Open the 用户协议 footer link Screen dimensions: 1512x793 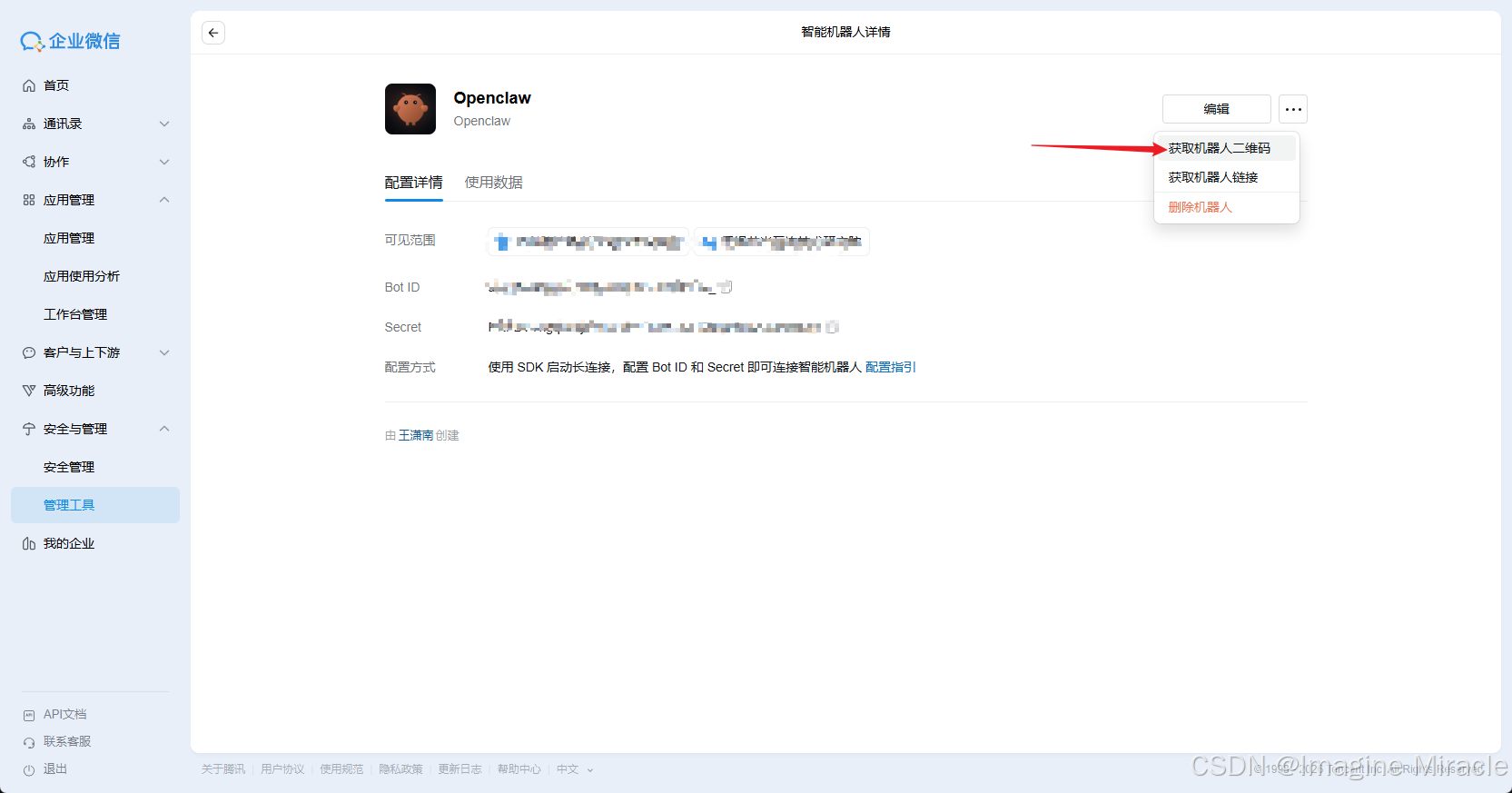click(x=282, y=769)
